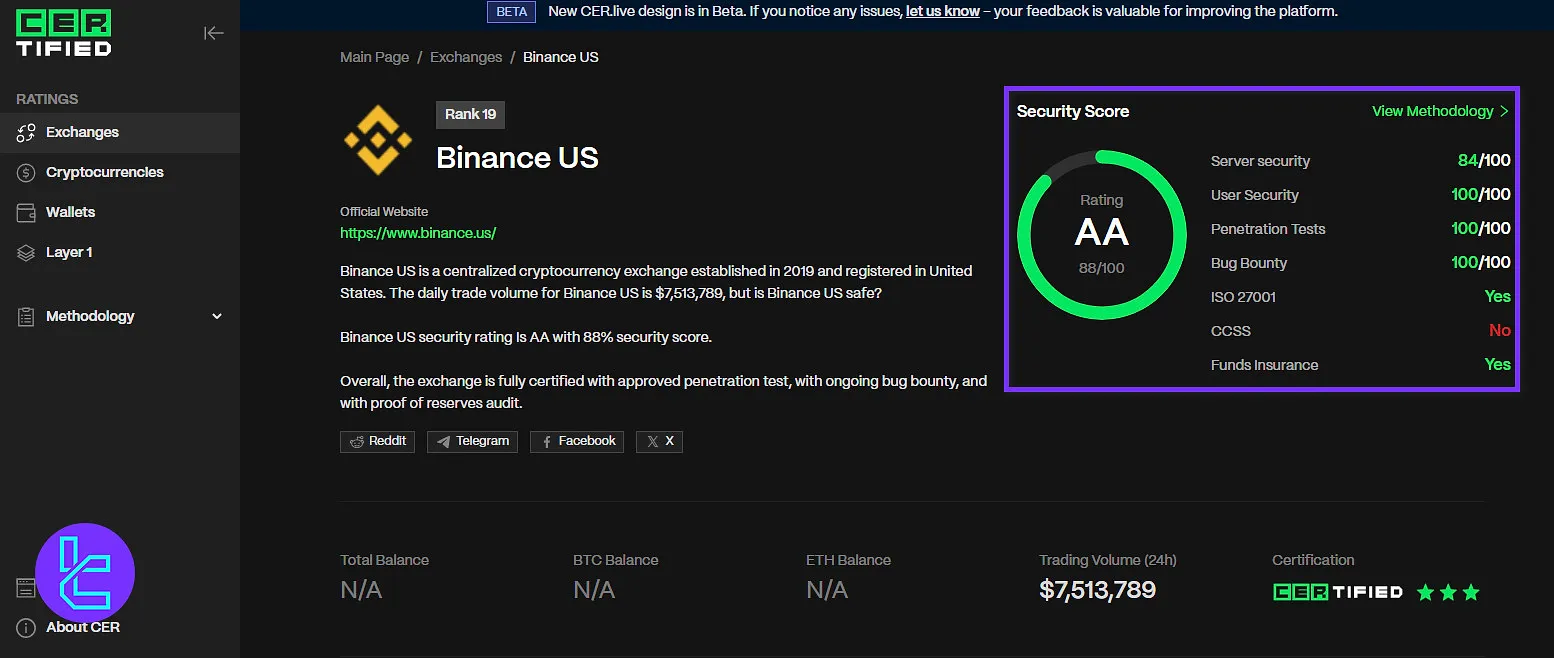Click the Binance US diamond logo
The width and height of the screenshot is (1554, 658).
tap(378, 139)
